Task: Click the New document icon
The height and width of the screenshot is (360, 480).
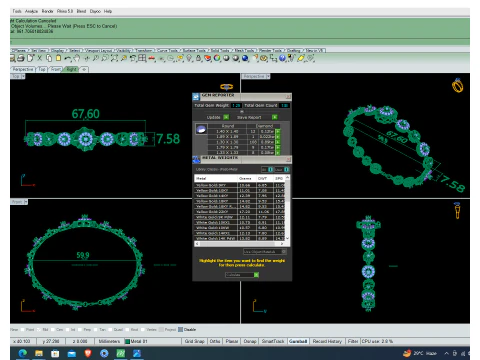Action: point(30,58)
